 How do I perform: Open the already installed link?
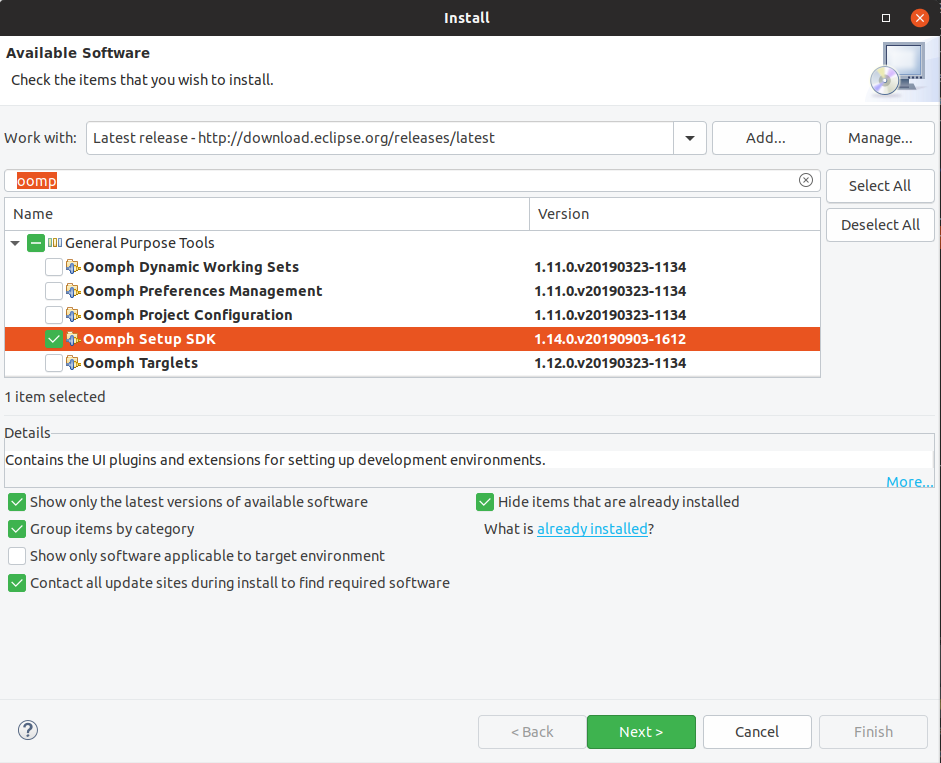[592, 529]
